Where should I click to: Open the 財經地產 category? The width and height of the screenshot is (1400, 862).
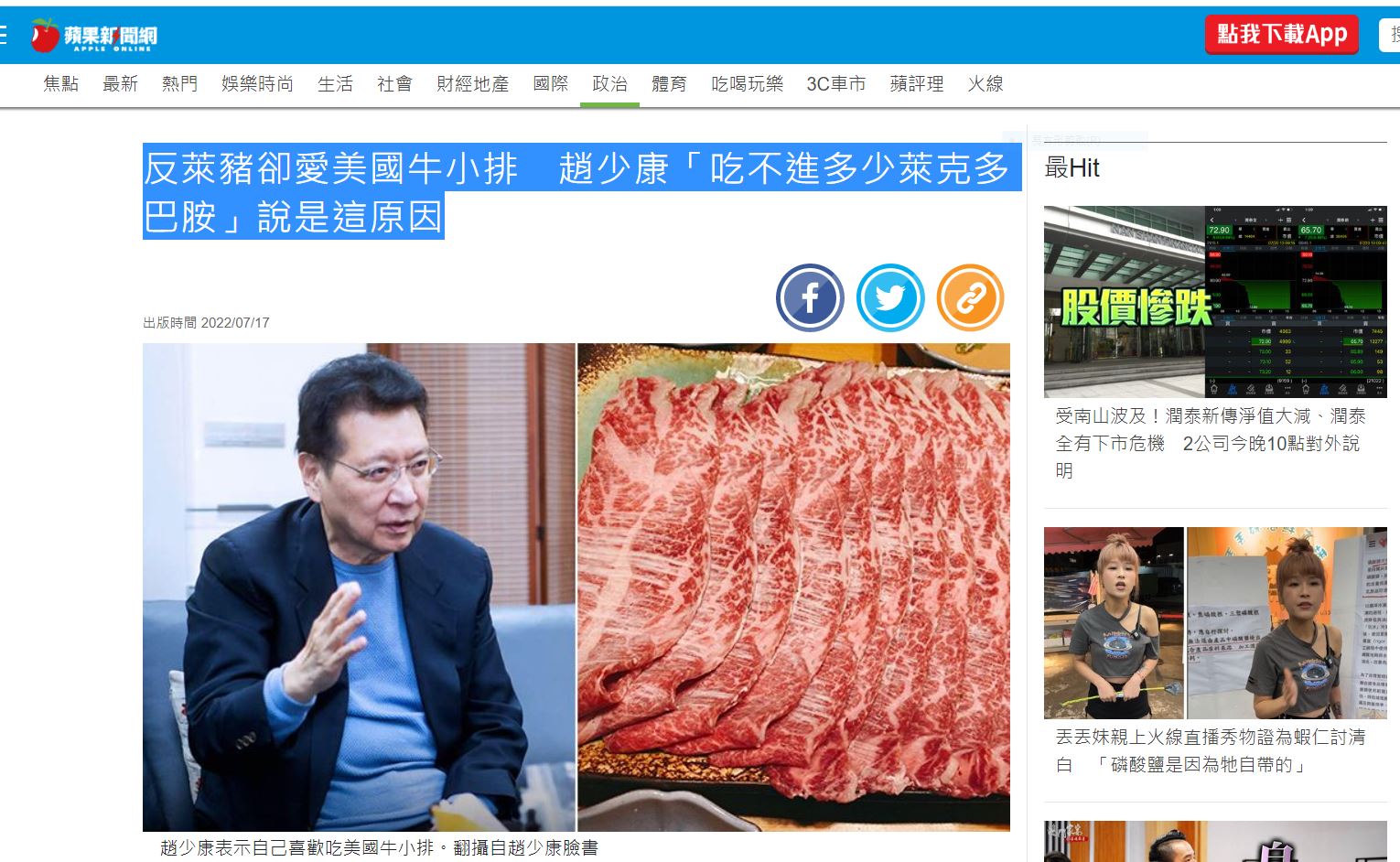472,84
